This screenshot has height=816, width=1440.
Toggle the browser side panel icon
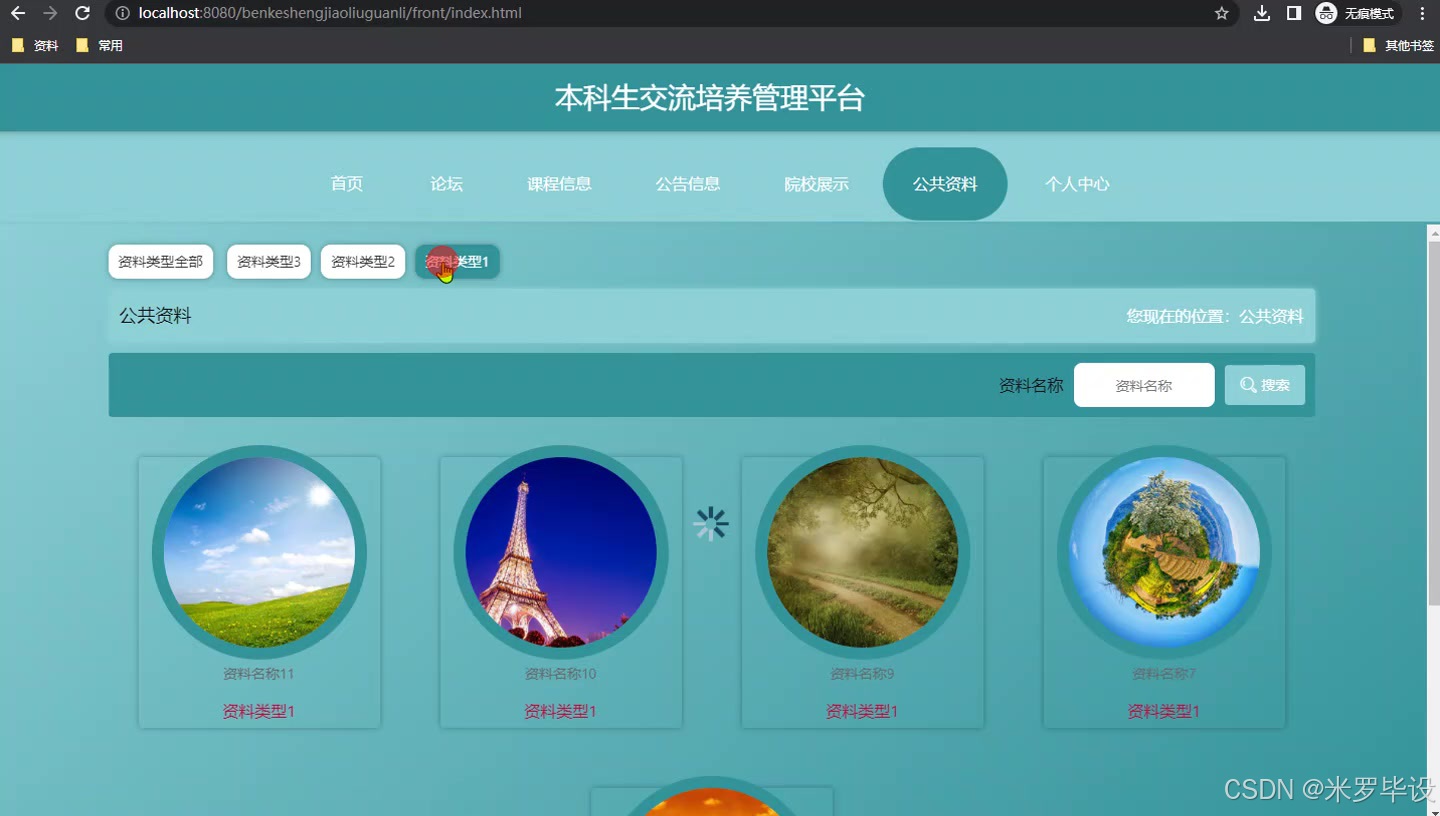click(1293, 13)
